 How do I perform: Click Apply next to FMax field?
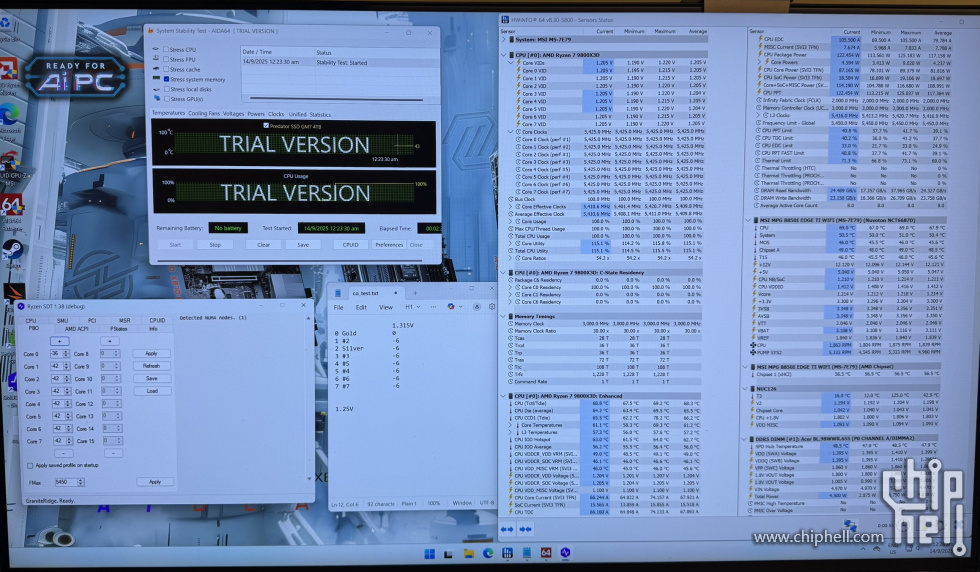pos(154,482)
